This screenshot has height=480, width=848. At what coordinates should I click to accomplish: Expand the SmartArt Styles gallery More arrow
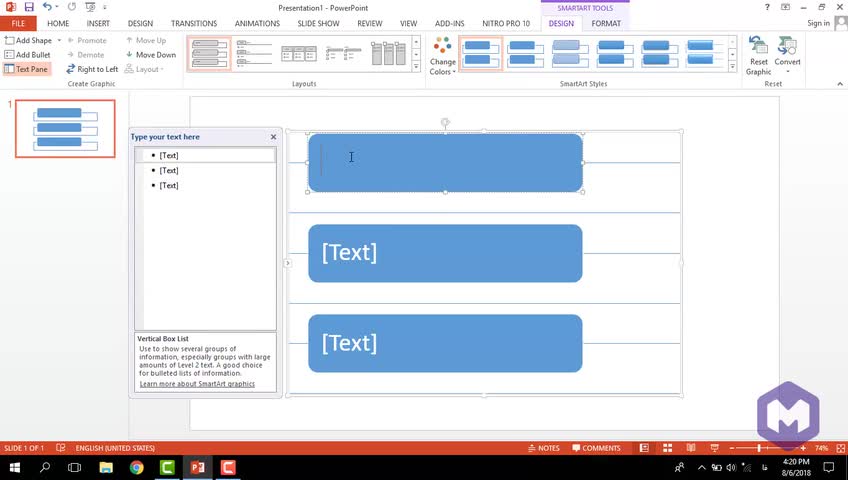coord(732,66)
